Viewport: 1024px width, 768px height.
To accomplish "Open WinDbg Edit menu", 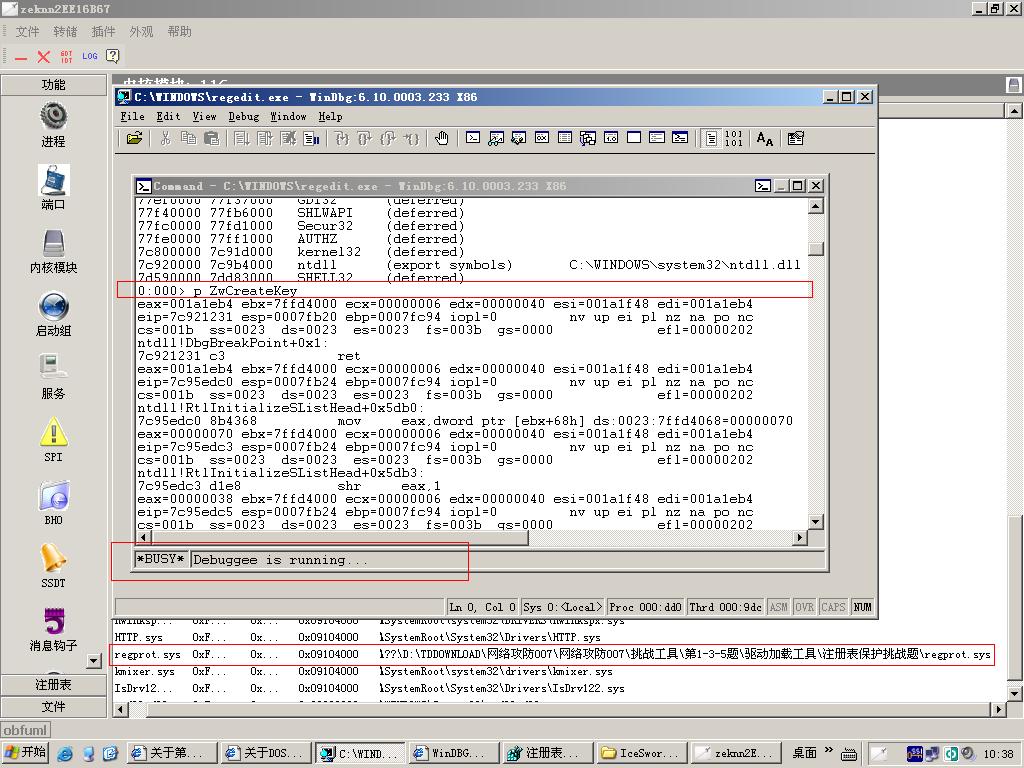I will tap(168, 116).
